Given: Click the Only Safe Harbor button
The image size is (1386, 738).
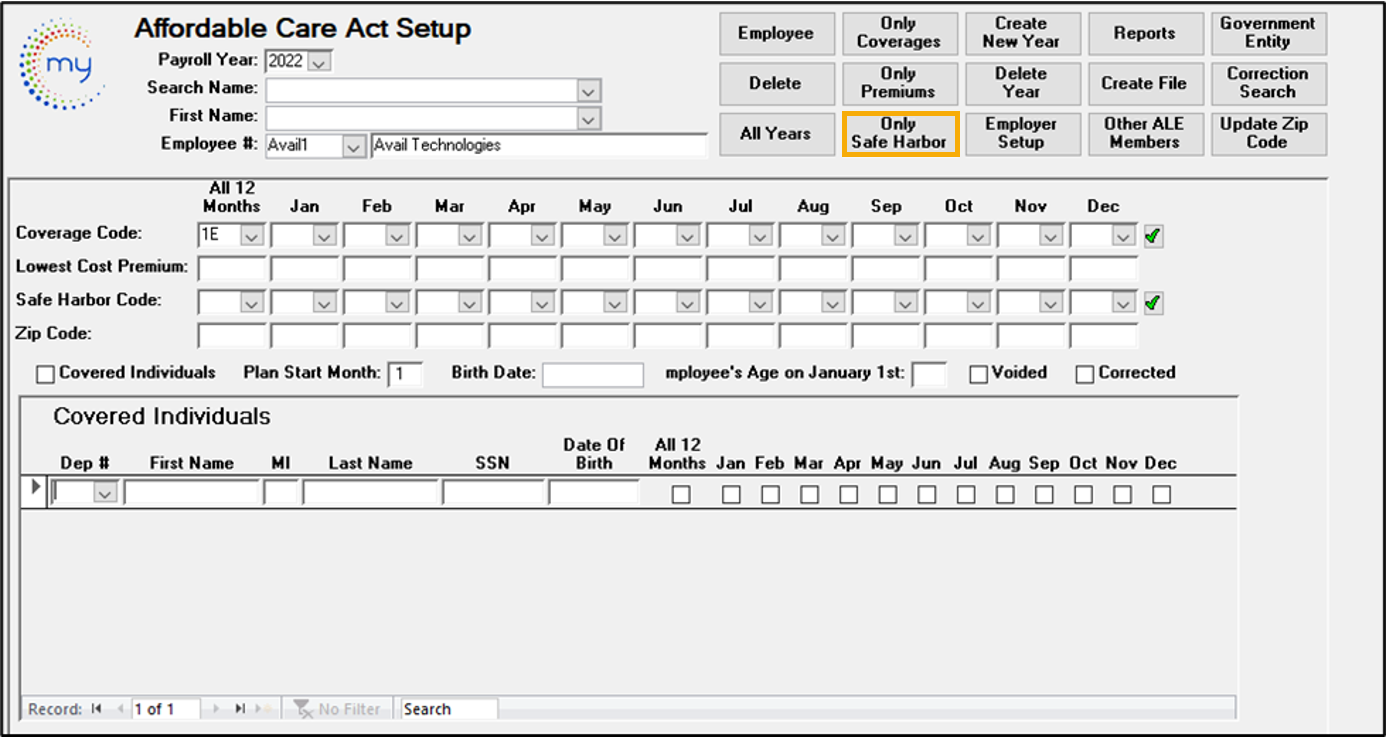Looking at the screenshot, I should pos(898,133).
